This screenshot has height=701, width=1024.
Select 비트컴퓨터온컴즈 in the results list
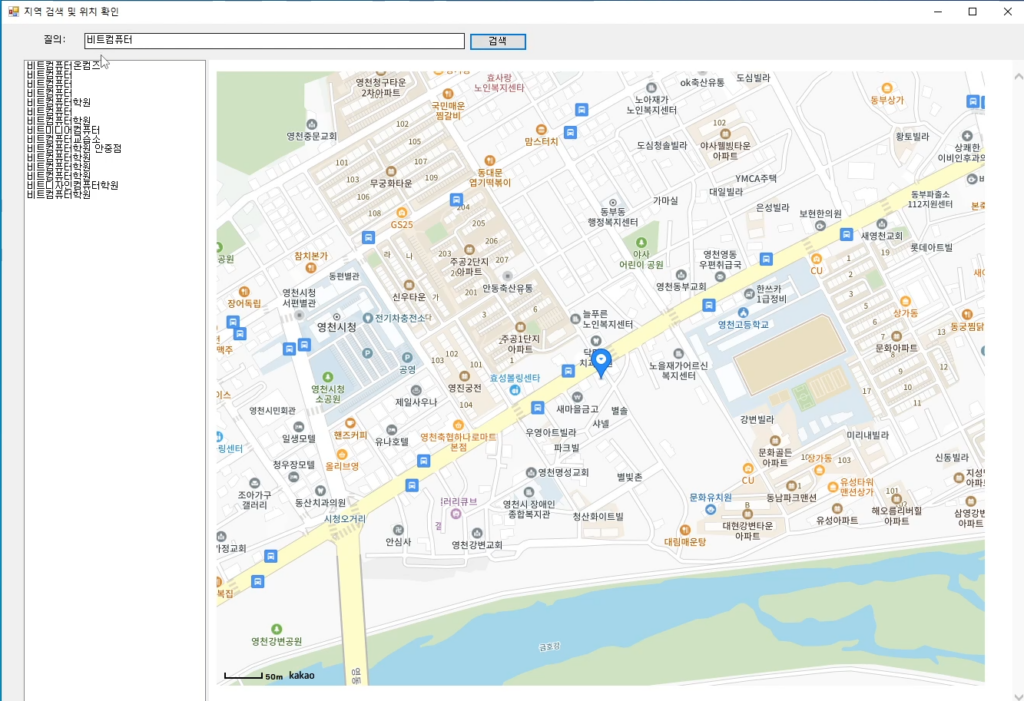(64, 65)
